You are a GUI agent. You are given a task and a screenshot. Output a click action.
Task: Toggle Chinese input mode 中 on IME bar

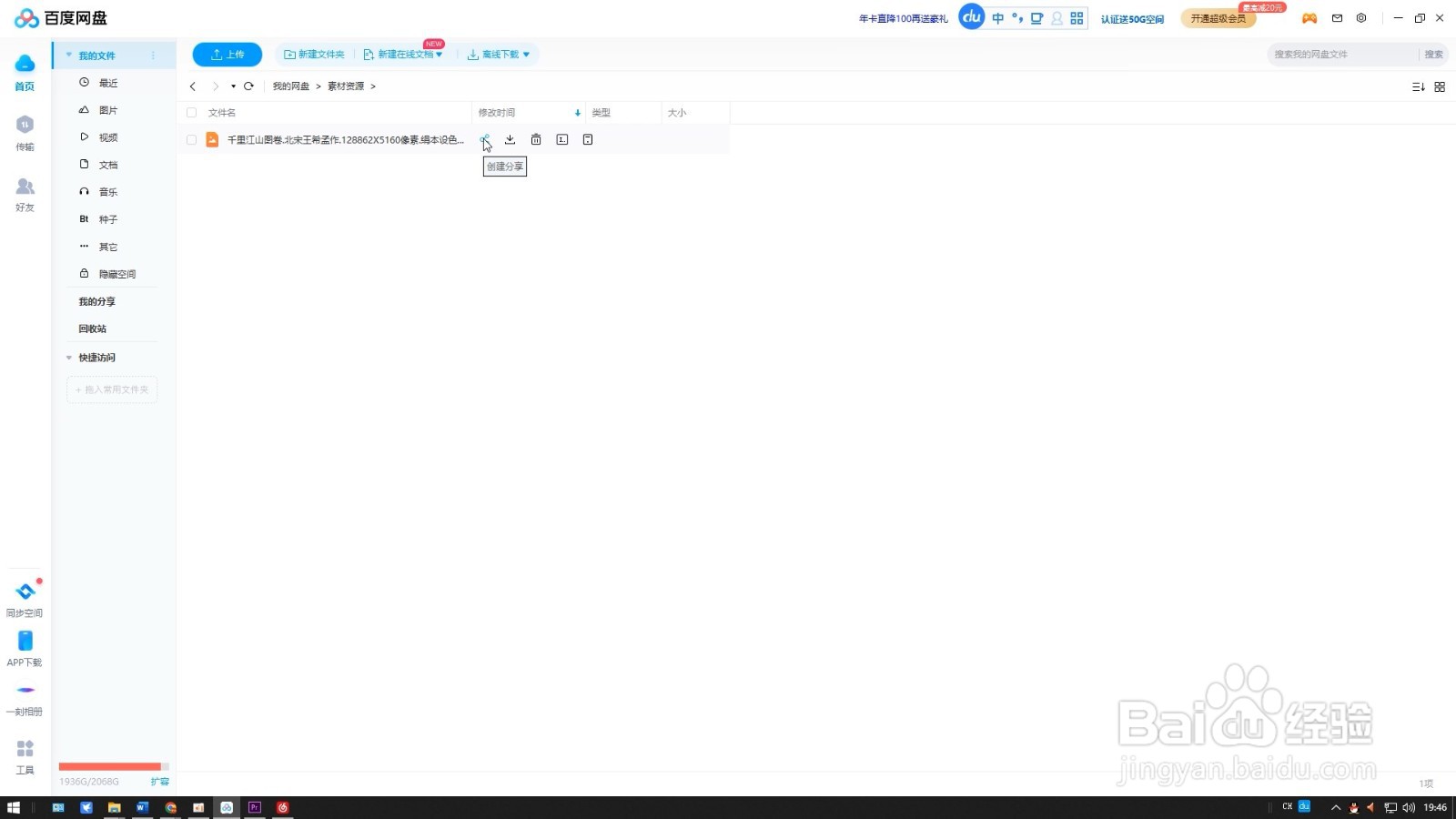[998, 18]
